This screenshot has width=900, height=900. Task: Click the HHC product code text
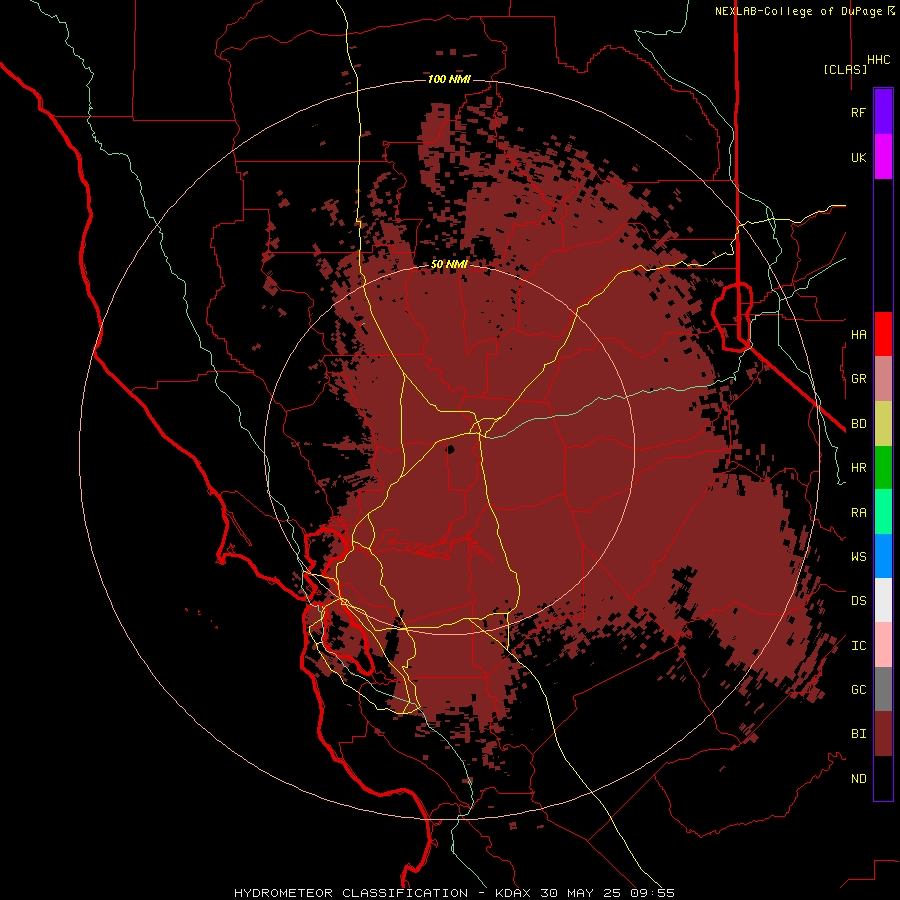click(x=879, y=60)
